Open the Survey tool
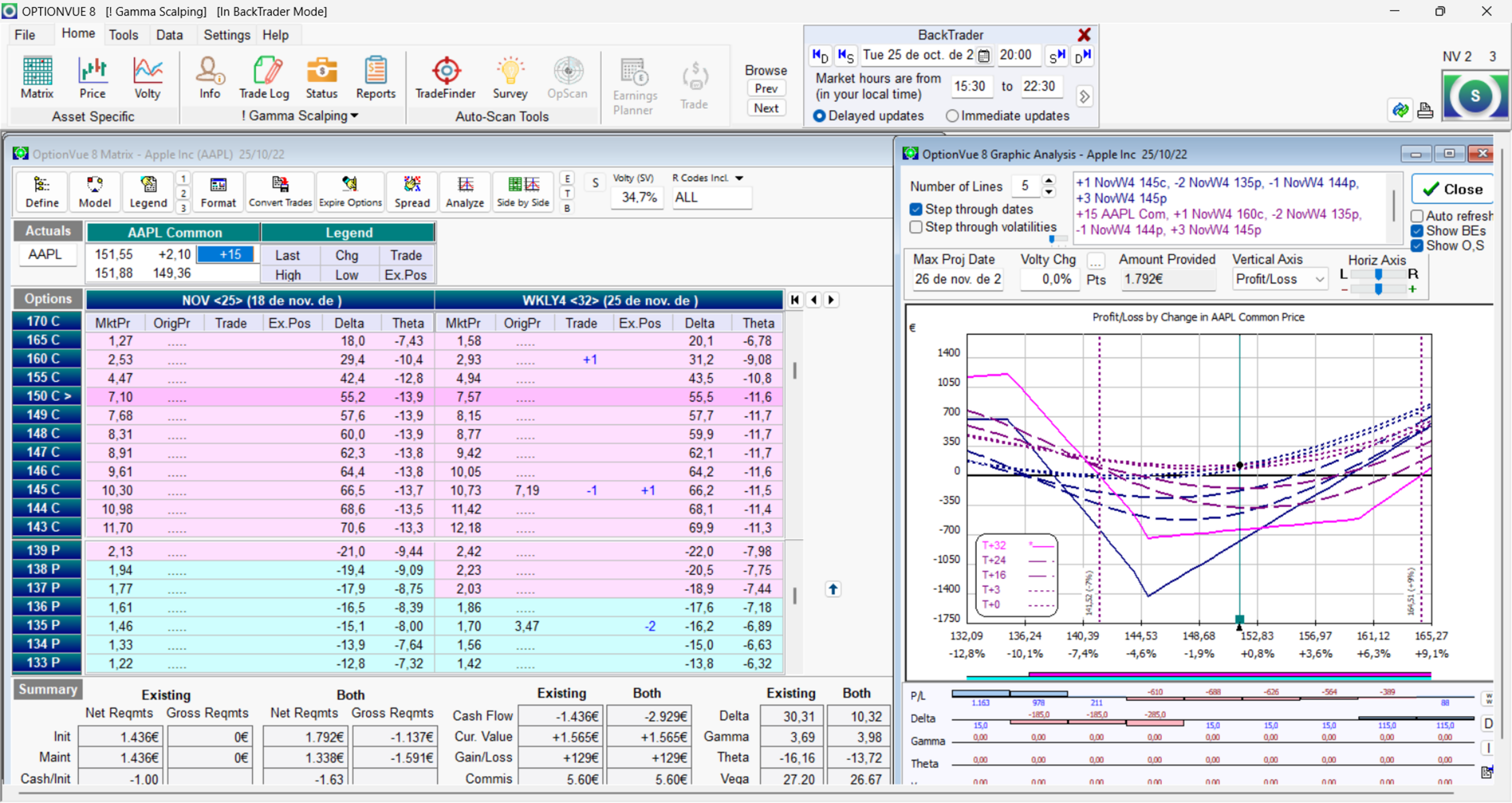 (x=510, y=78)
